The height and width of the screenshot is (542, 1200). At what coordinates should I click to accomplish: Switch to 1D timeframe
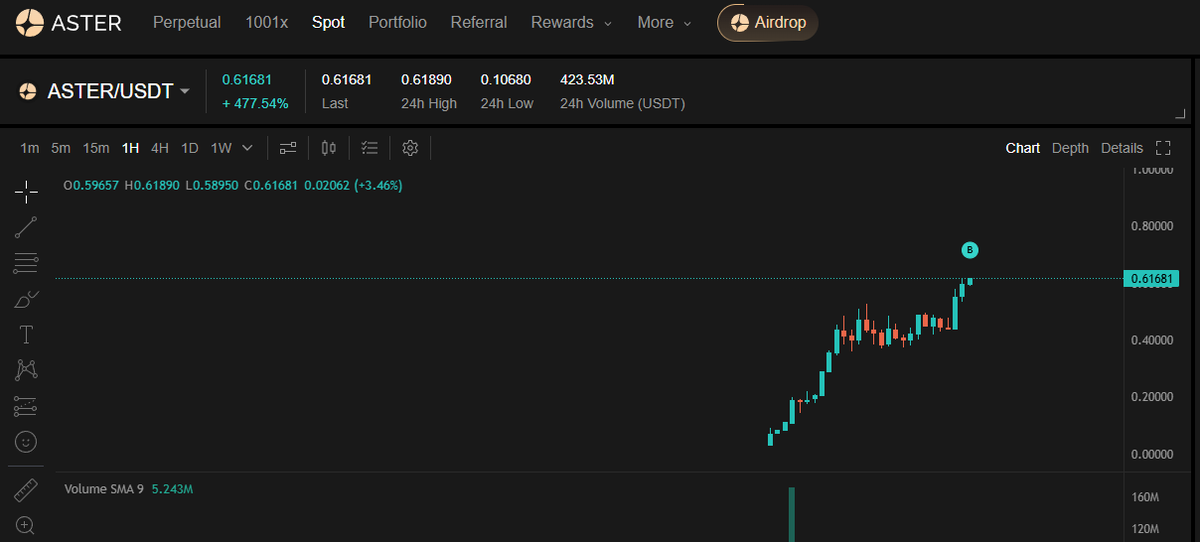click(190, 148)
